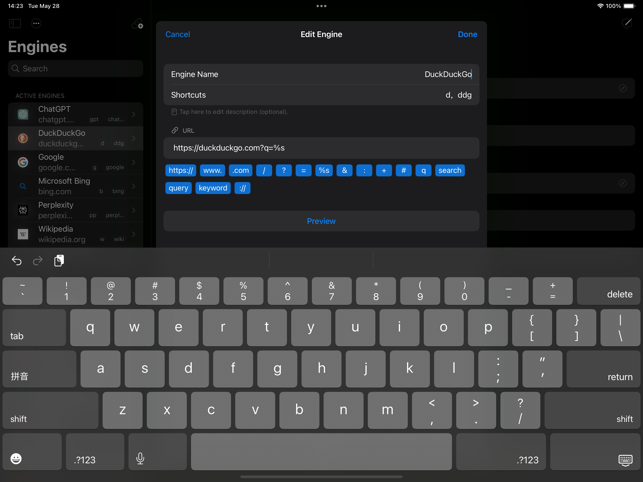Tap the link icon beside URL label
Screen dimensions: 643x482
click(x=175, y=130)
